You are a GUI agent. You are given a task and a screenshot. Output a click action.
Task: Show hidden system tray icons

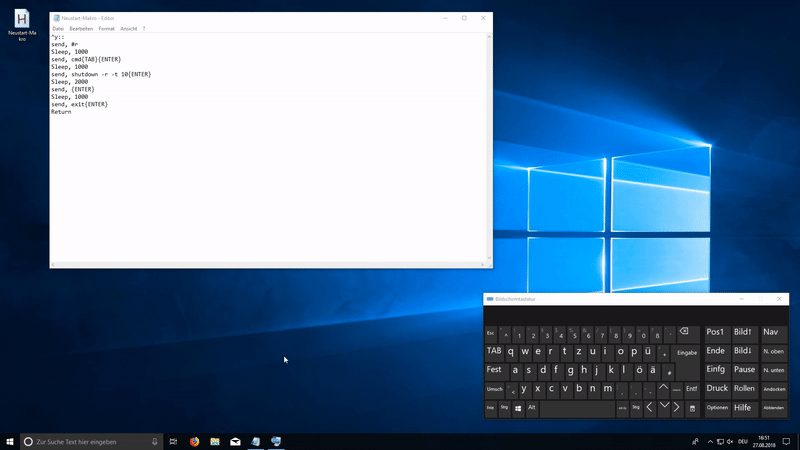click(x=710, y=442)
